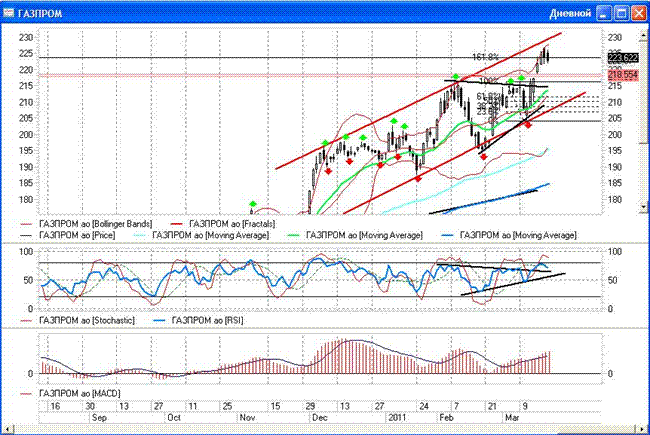Click the green up-fractal marker at channel top near 215
The image size is (650, 435).
tap(456, 77)
